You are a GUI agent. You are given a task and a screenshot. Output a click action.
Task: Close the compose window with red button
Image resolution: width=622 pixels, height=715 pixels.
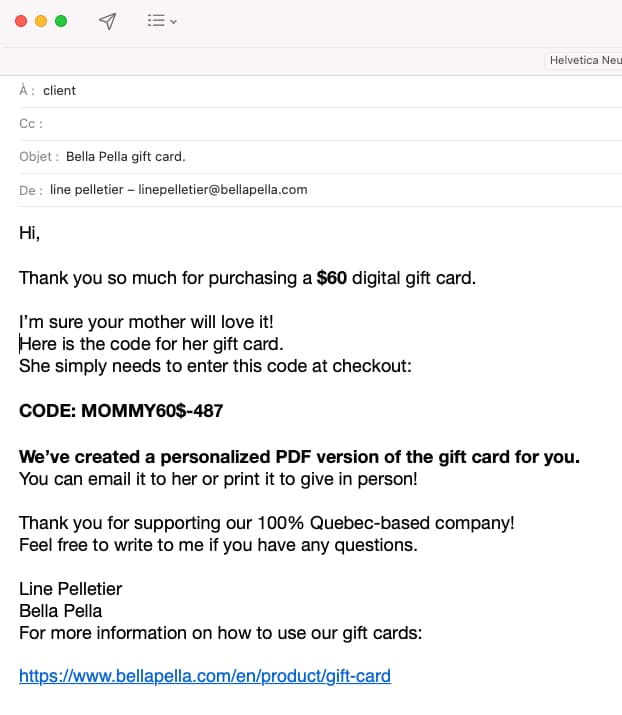click(x=21, y=21)
